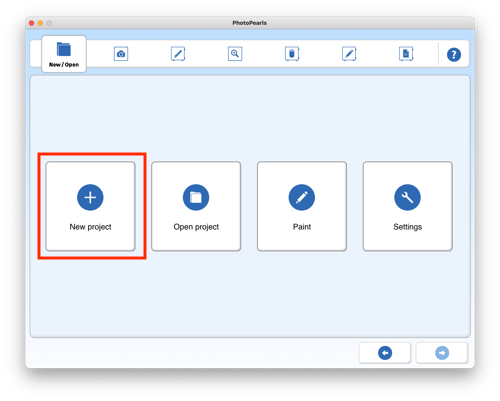This screenshot has width=500, height=401.
Task: Open the magnifying glass zoom step
Action: pos(235,54)
